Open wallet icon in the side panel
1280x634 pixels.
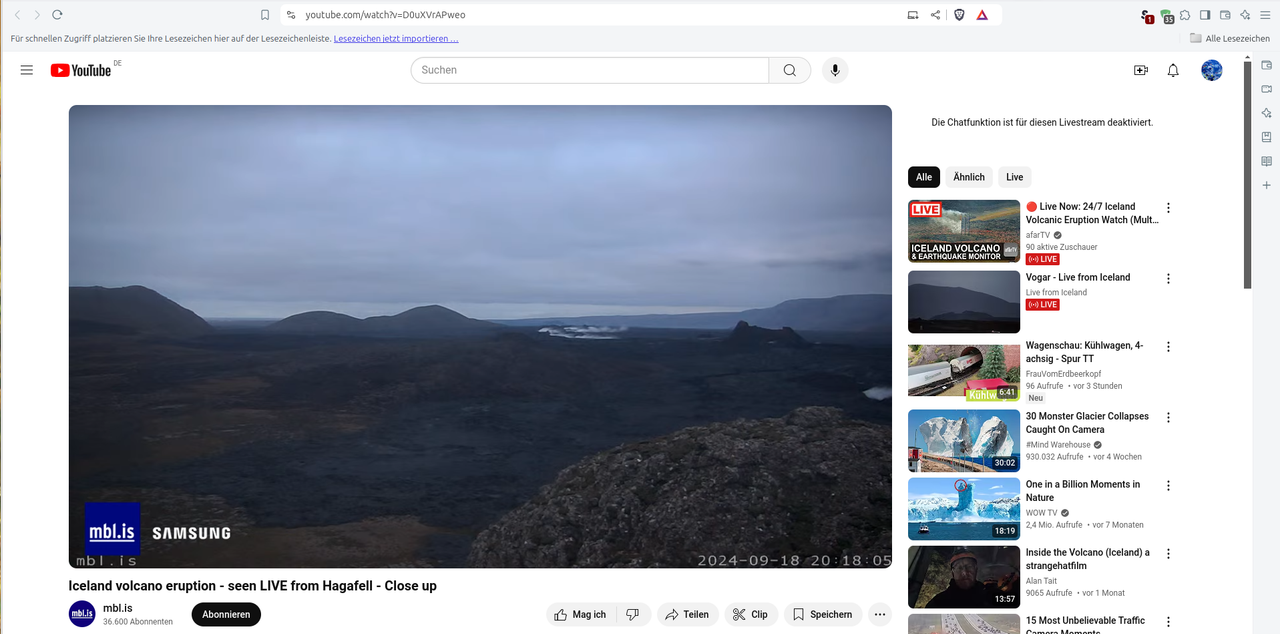pos(1267,65)
